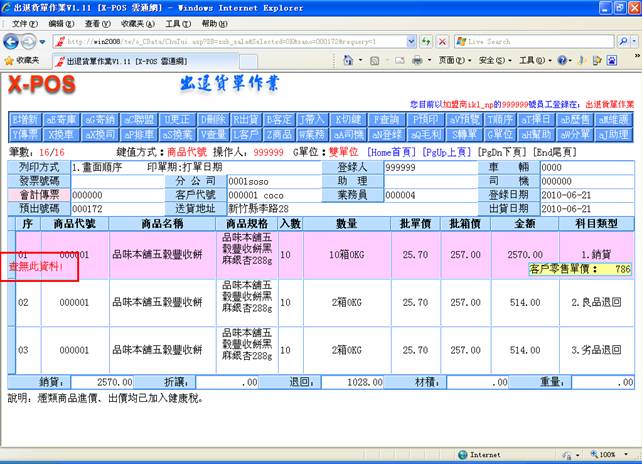642x464 pixels.
Task: Click the browser Back arrow button
Action: click(12, 41)
